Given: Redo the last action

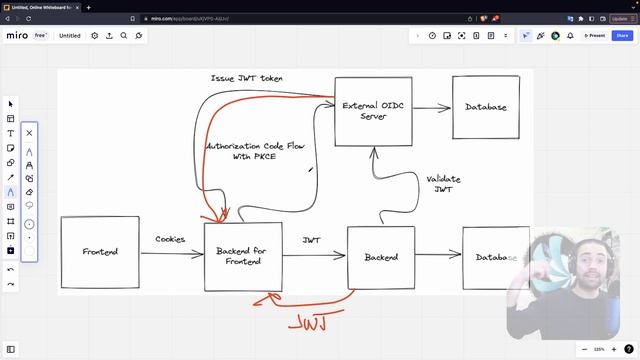Looking at the screenshot, I should coord(11,284).
